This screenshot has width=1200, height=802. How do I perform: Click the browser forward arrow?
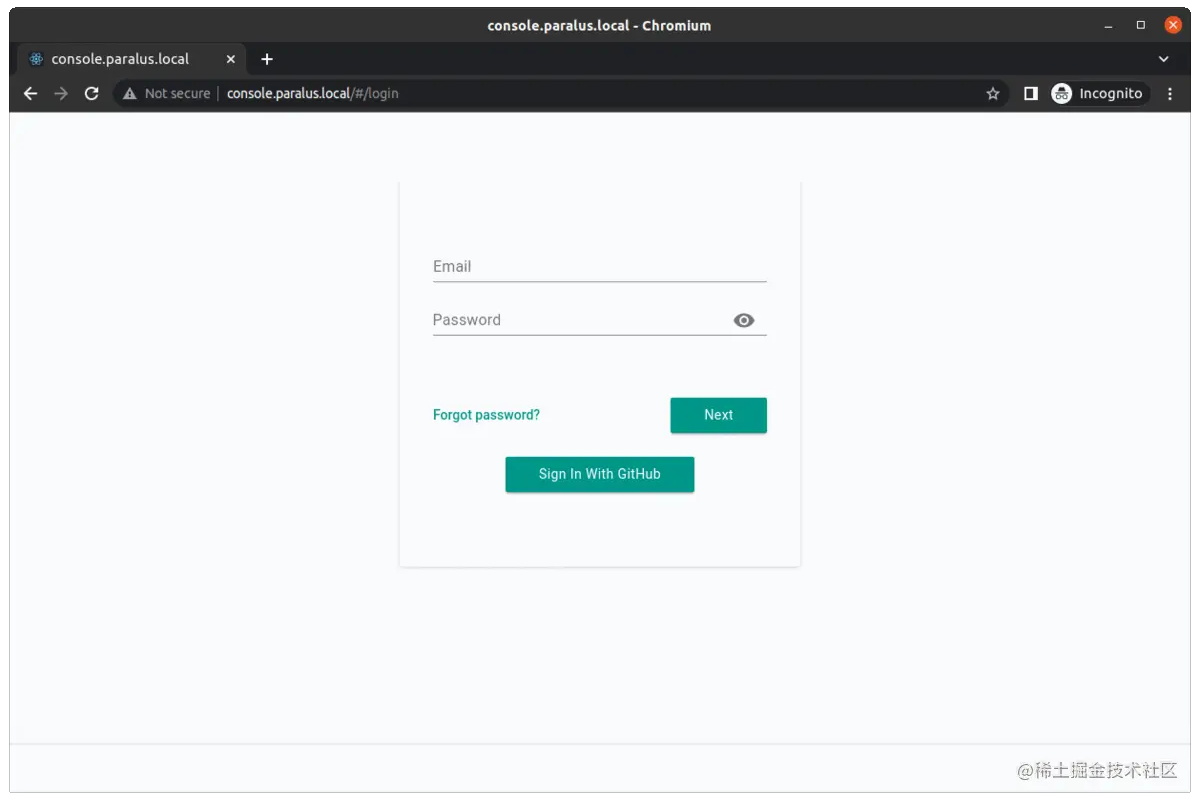[61, 93]
